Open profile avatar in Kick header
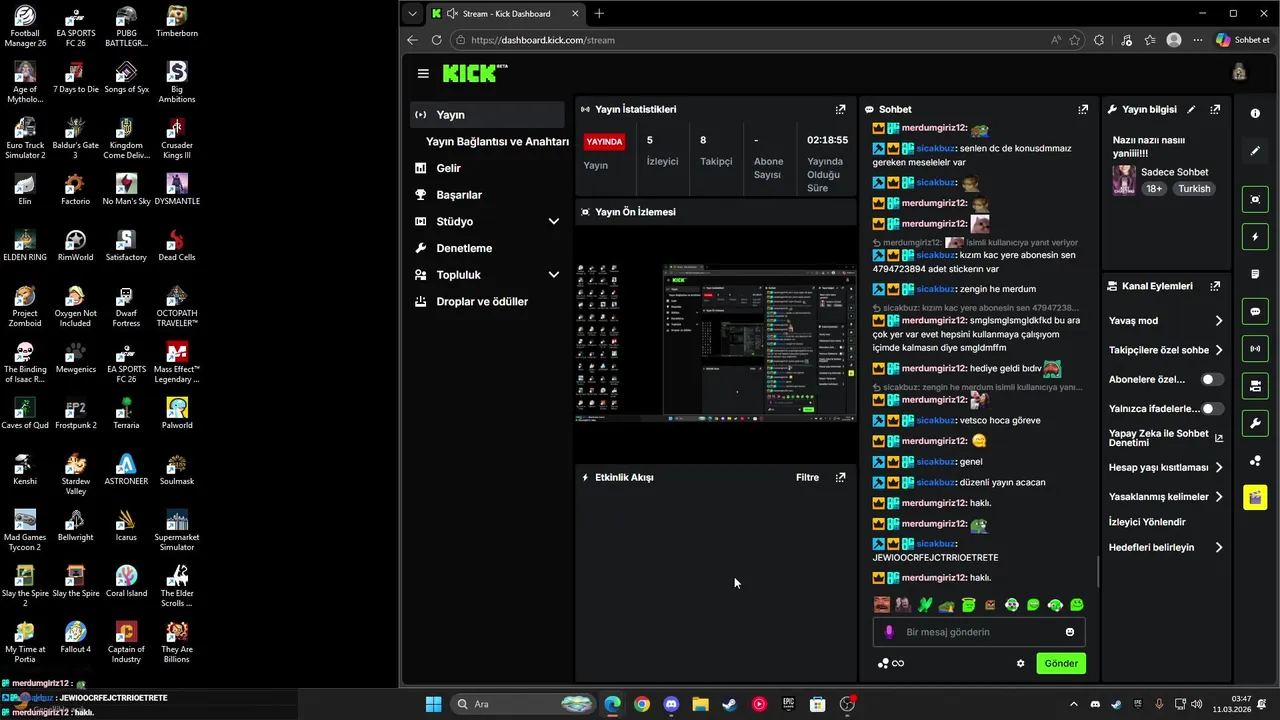This screenshot has width=1280, height=720. coord(1239,73)
